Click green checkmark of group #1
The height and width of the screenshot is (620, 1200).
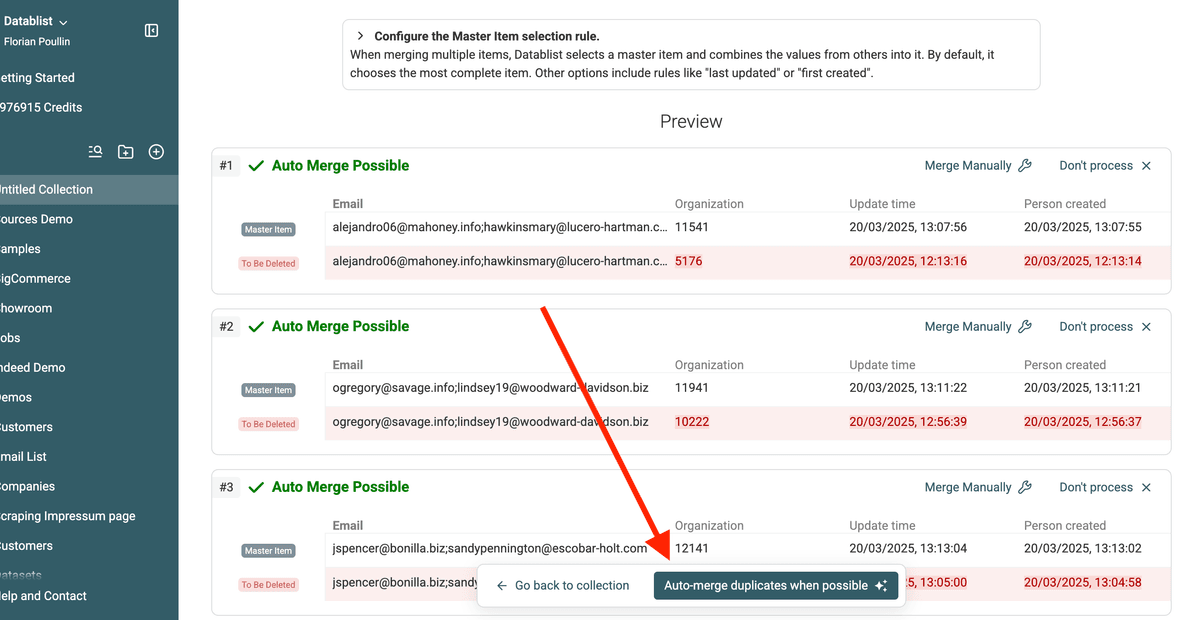click(256, 166)
